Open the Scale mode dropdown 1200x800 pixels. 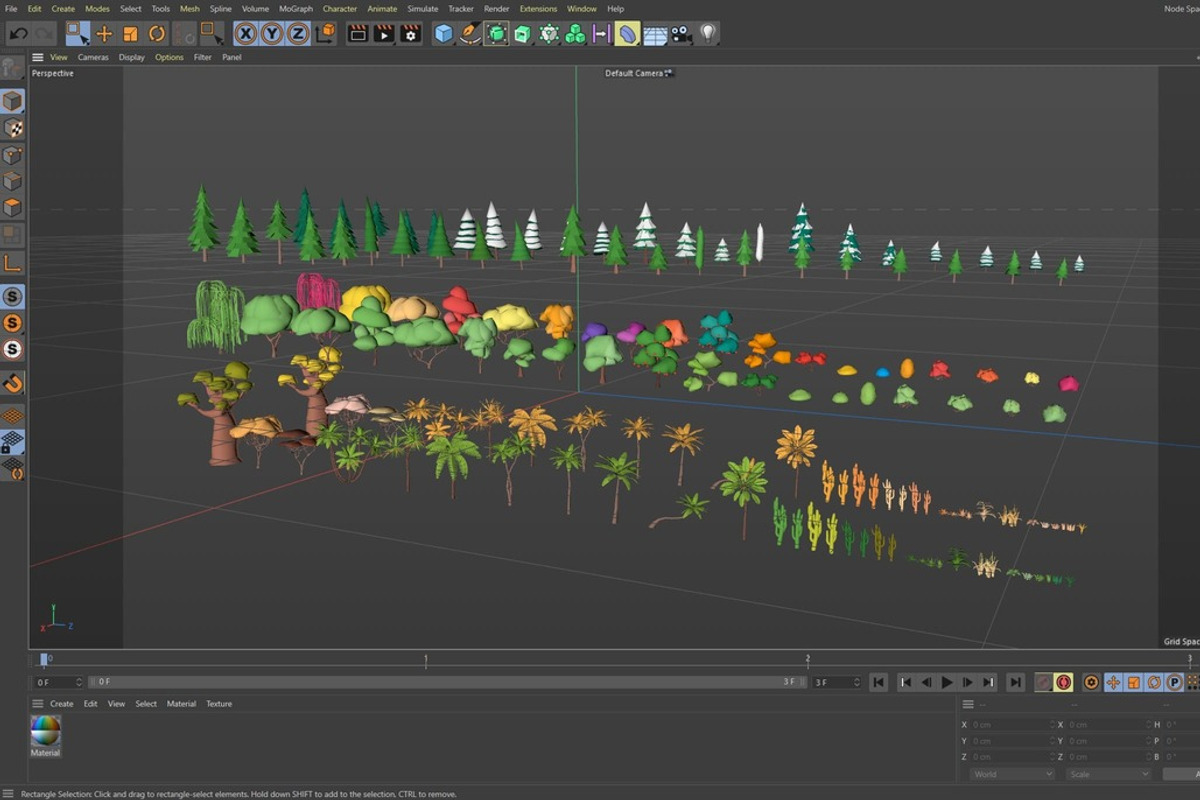click(x=1106, y=774)
